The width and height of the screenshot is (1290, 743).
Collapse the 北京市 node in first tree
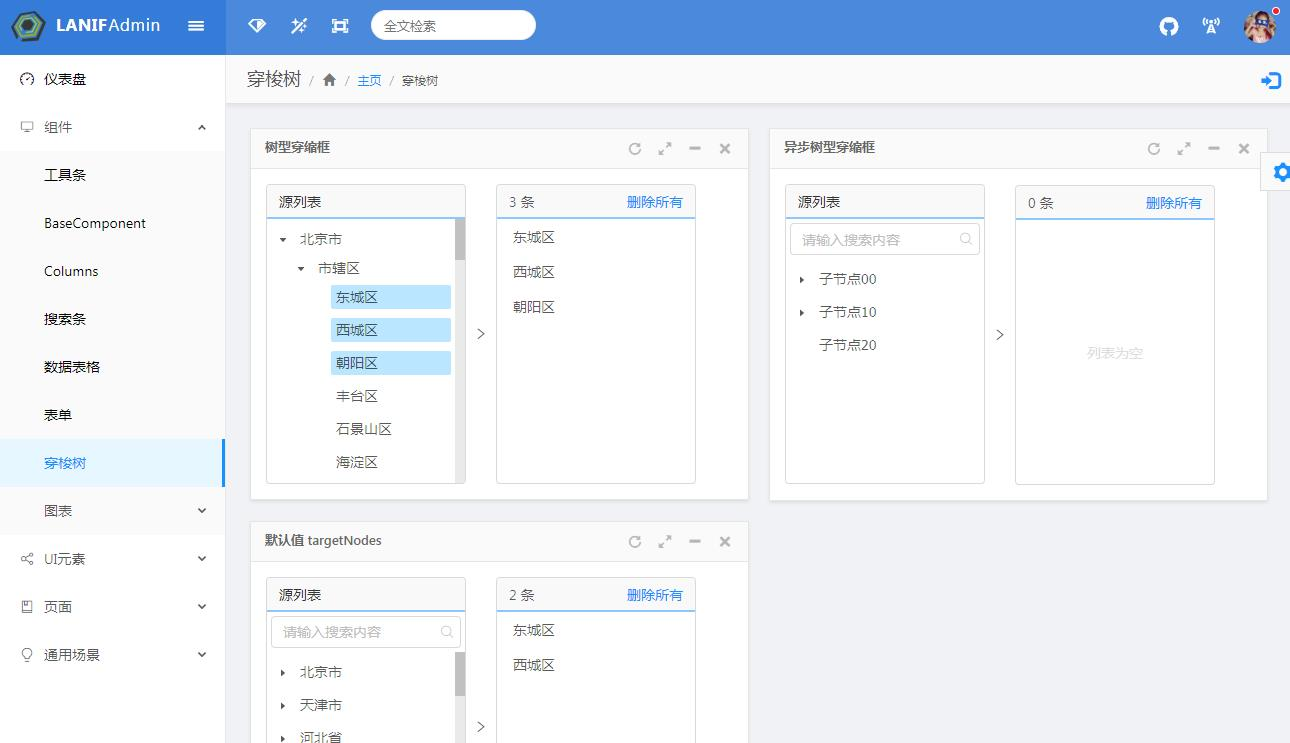pyautogui.click(x=283, y=240)
